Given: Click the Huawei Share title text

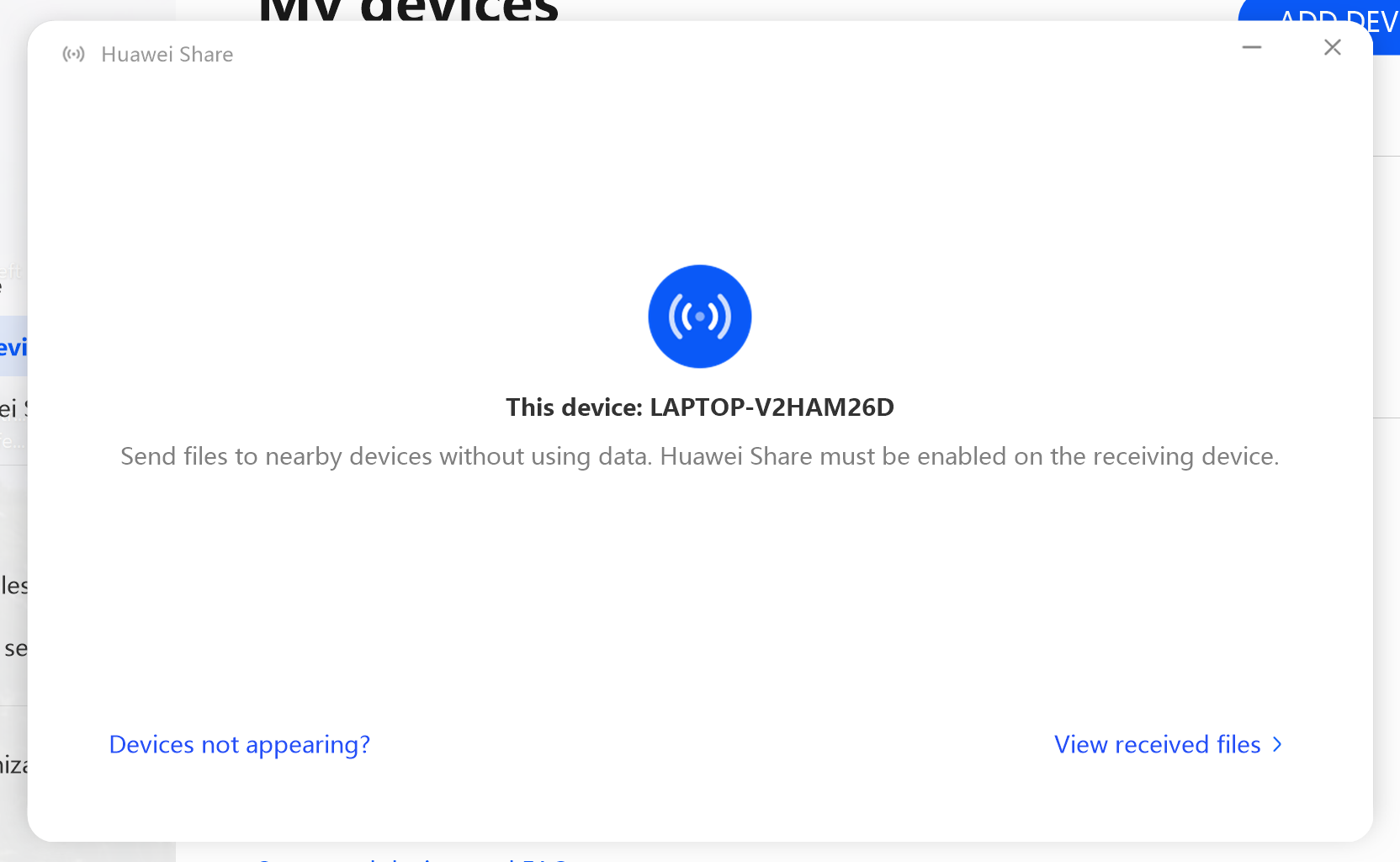Looking at the screenshot, I should click(x=167, y=55).
